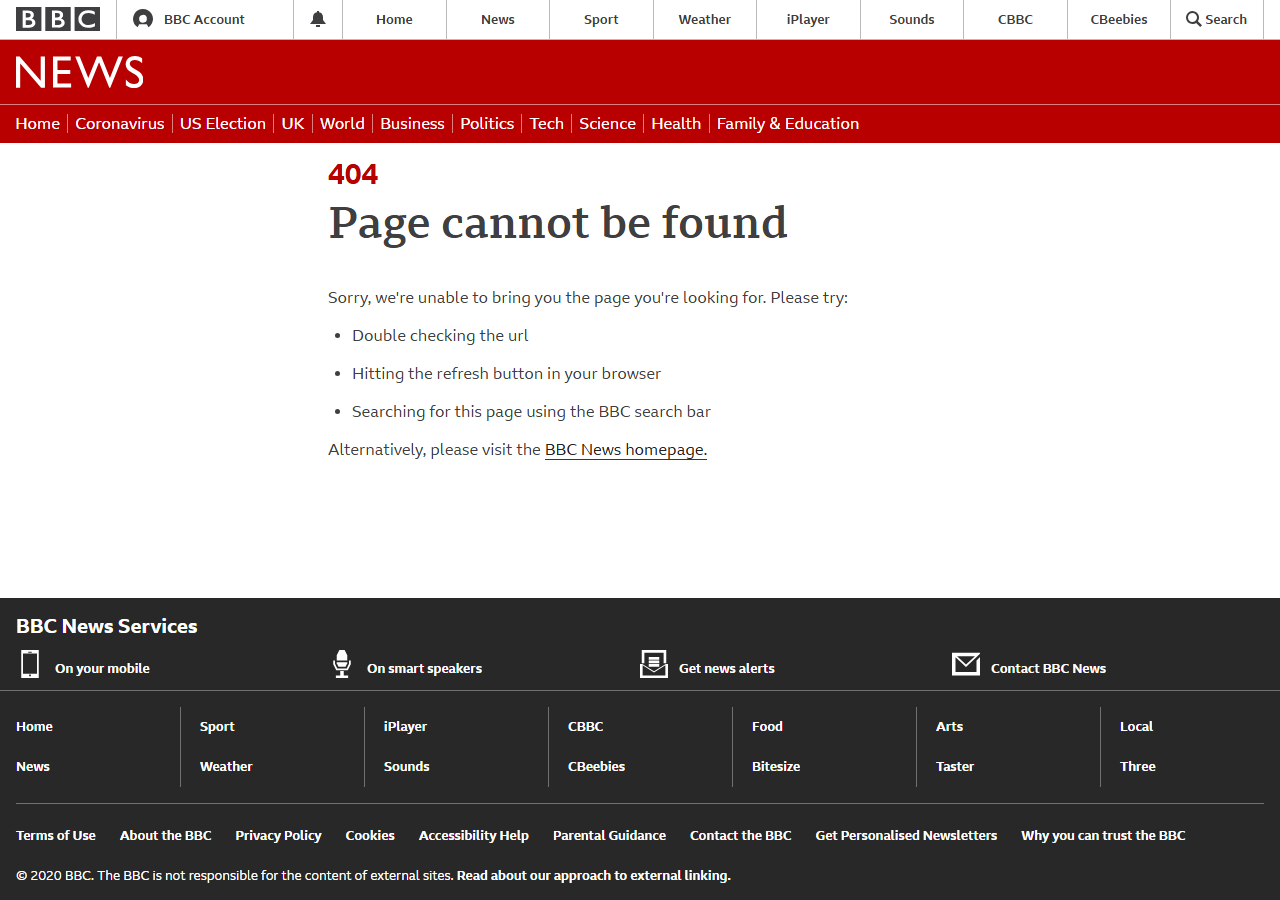
Task: Open Terms of Use
Action: pos(56,835)
